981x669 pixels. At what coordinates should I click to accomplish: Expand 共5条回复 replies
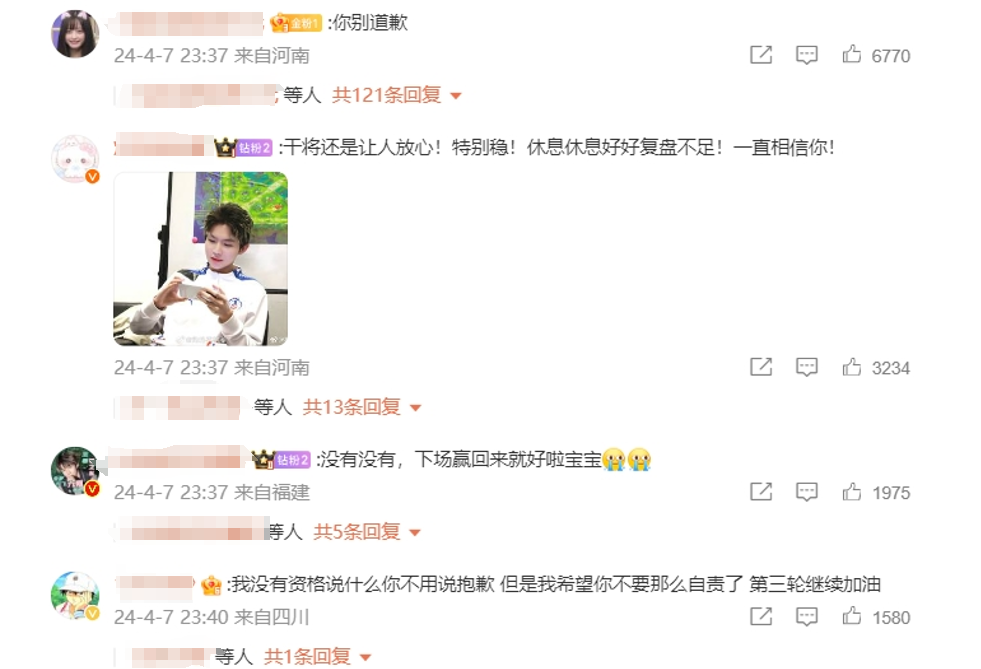point(367,532)
